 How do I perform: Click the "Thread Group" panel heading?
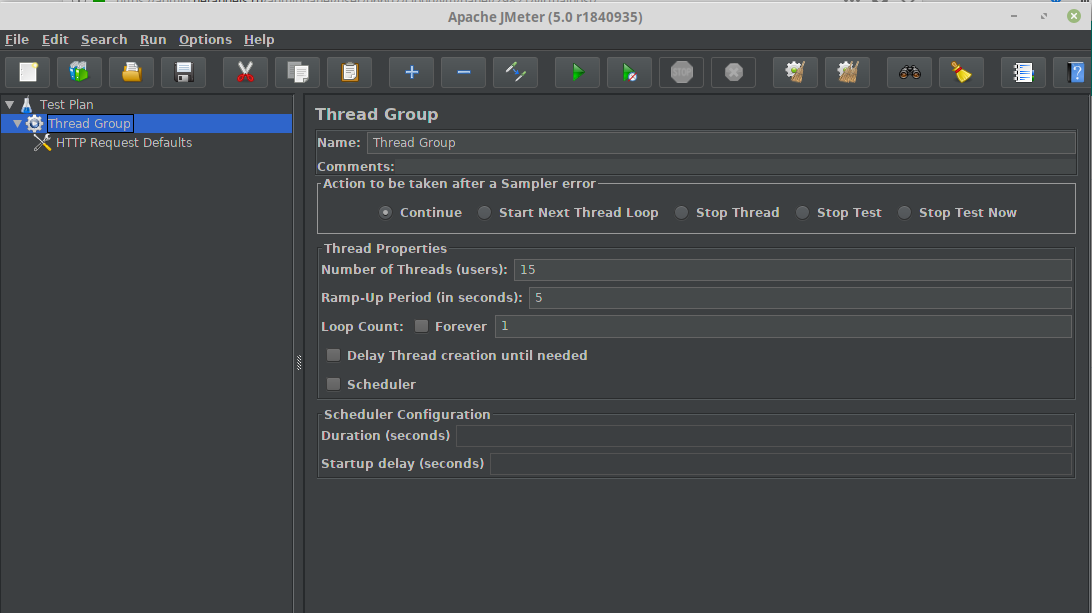(376, 114)
